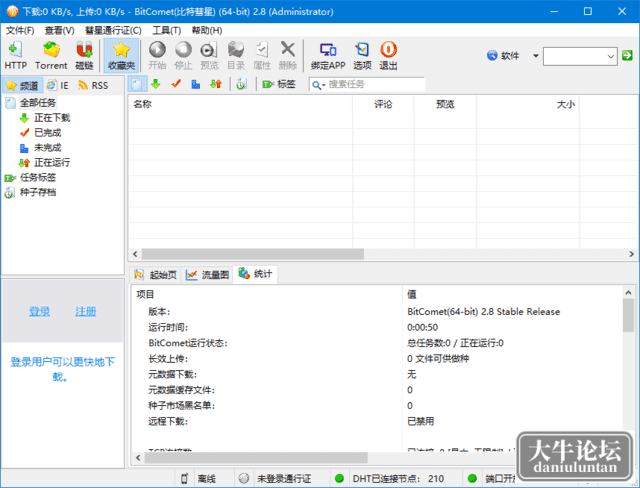Click the Properties (属性) toolbar icon
The width and height of the screenshot is (640, 488).
click(x=262, y=55)
